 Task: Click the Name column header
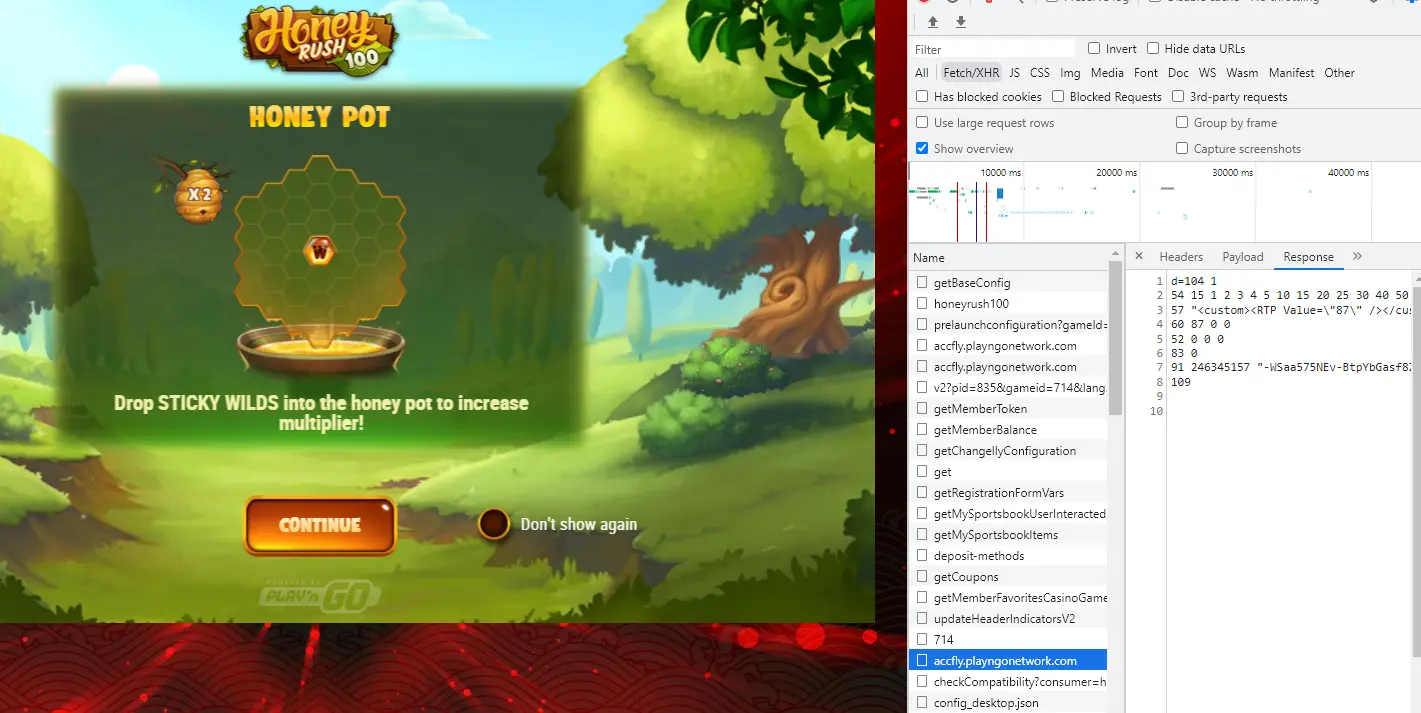point(1008,257)
